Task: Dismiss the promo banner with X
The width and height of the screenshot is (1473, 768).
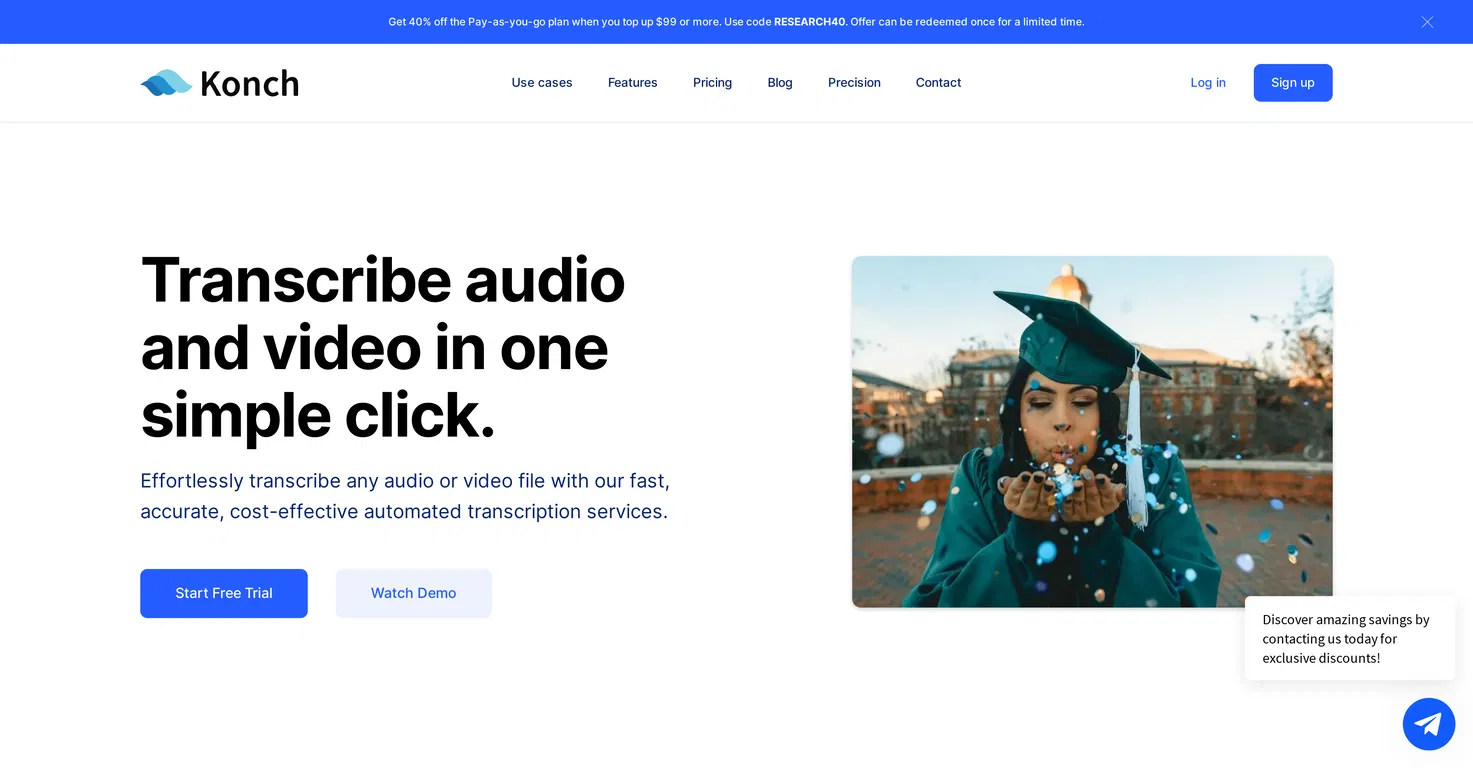Action: [x=1427, y=22]
